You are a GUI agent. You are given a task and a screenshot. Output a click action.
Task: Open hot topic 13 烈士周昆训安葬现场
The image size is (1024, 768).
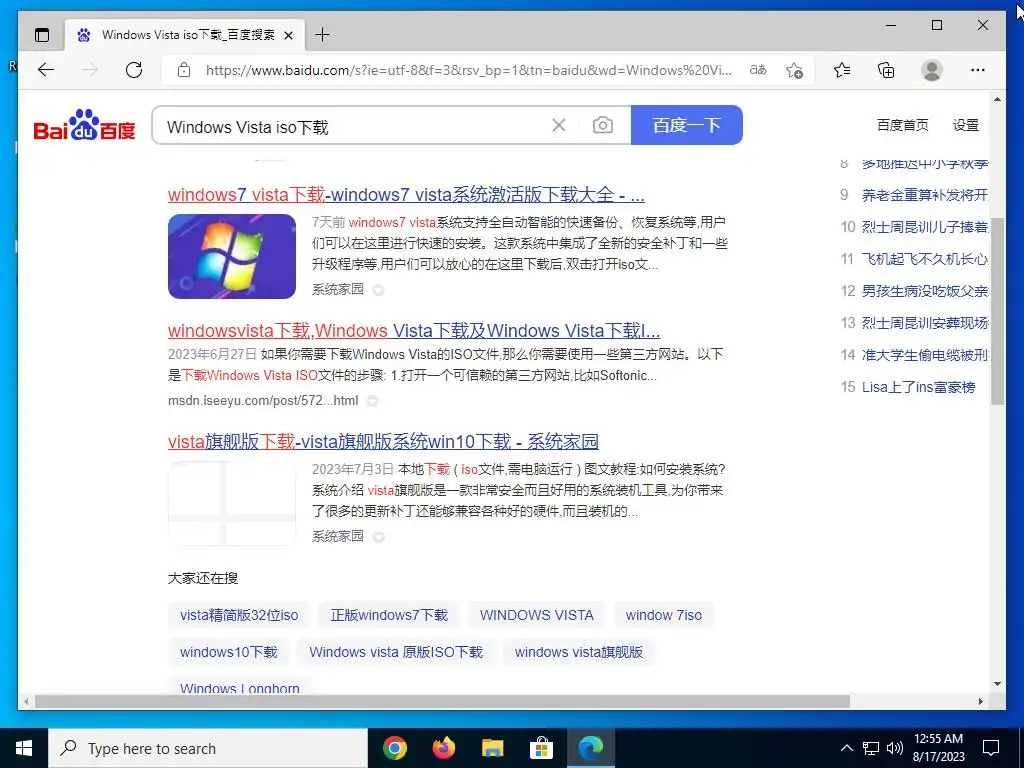pos(924,323)
